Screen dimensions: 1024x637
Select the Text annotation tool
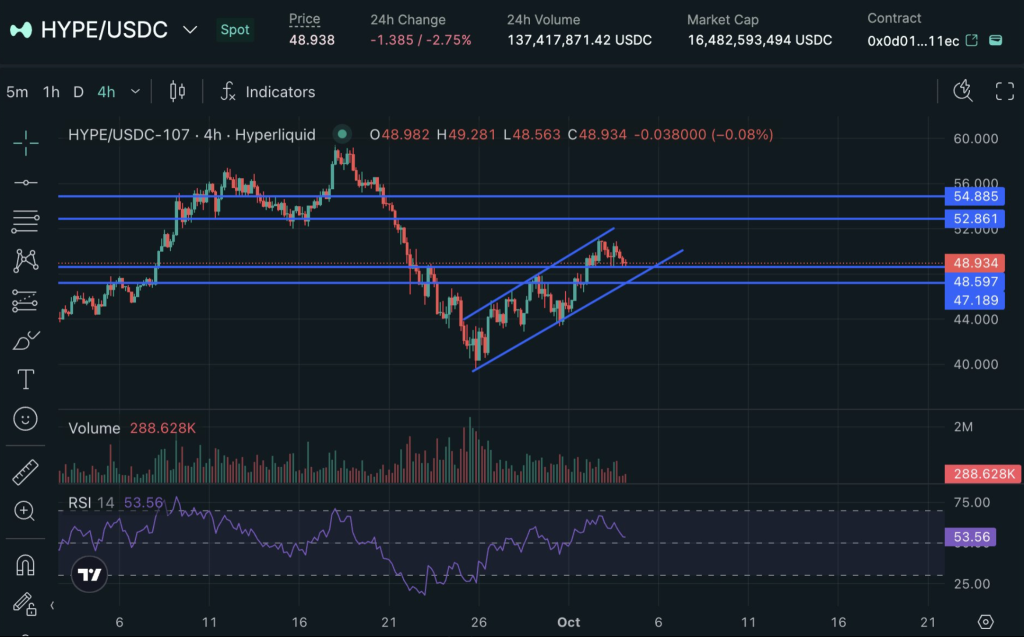tap(25, 380)
